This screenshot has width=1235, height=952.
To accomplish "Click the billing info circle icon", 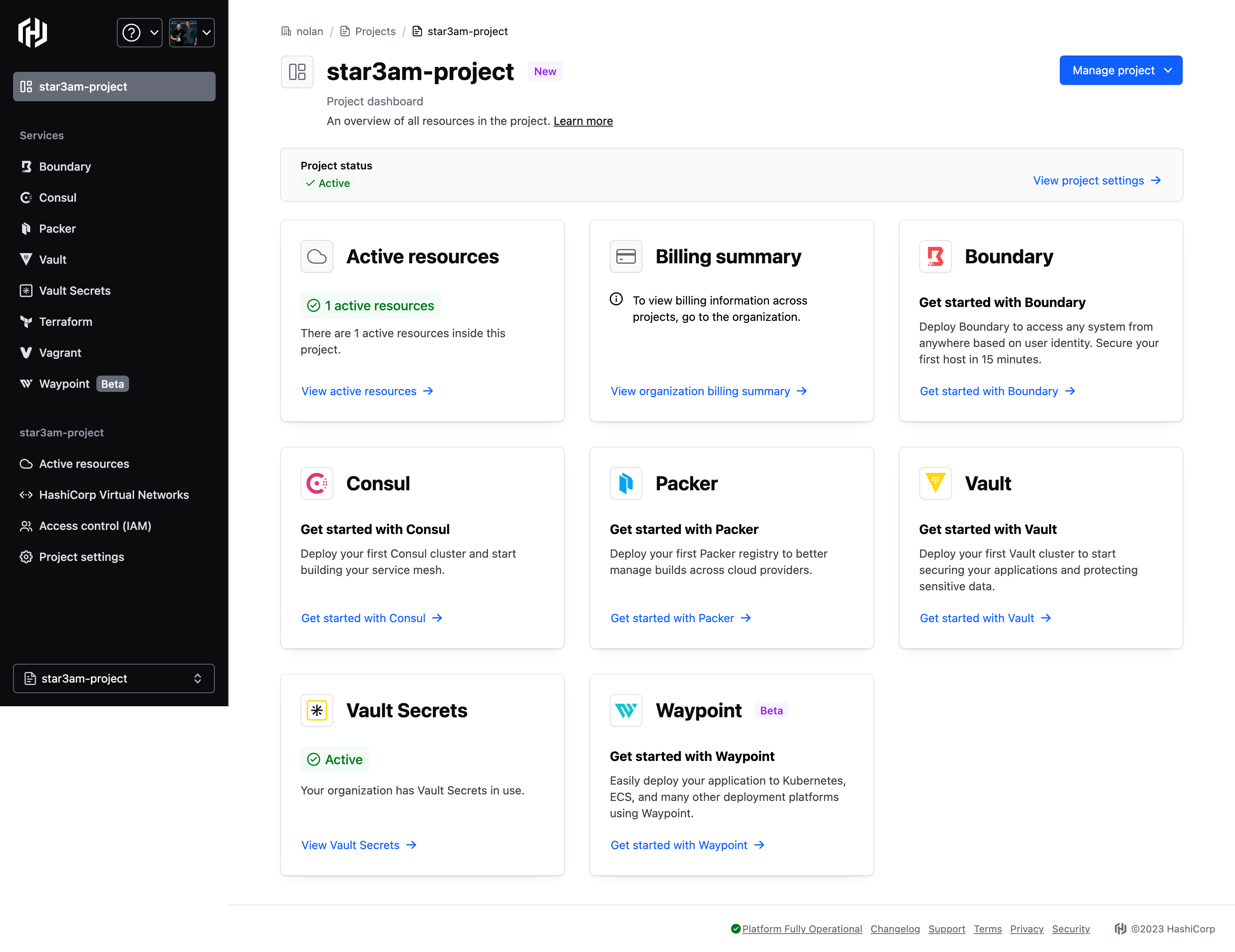I will click(616, 299).
